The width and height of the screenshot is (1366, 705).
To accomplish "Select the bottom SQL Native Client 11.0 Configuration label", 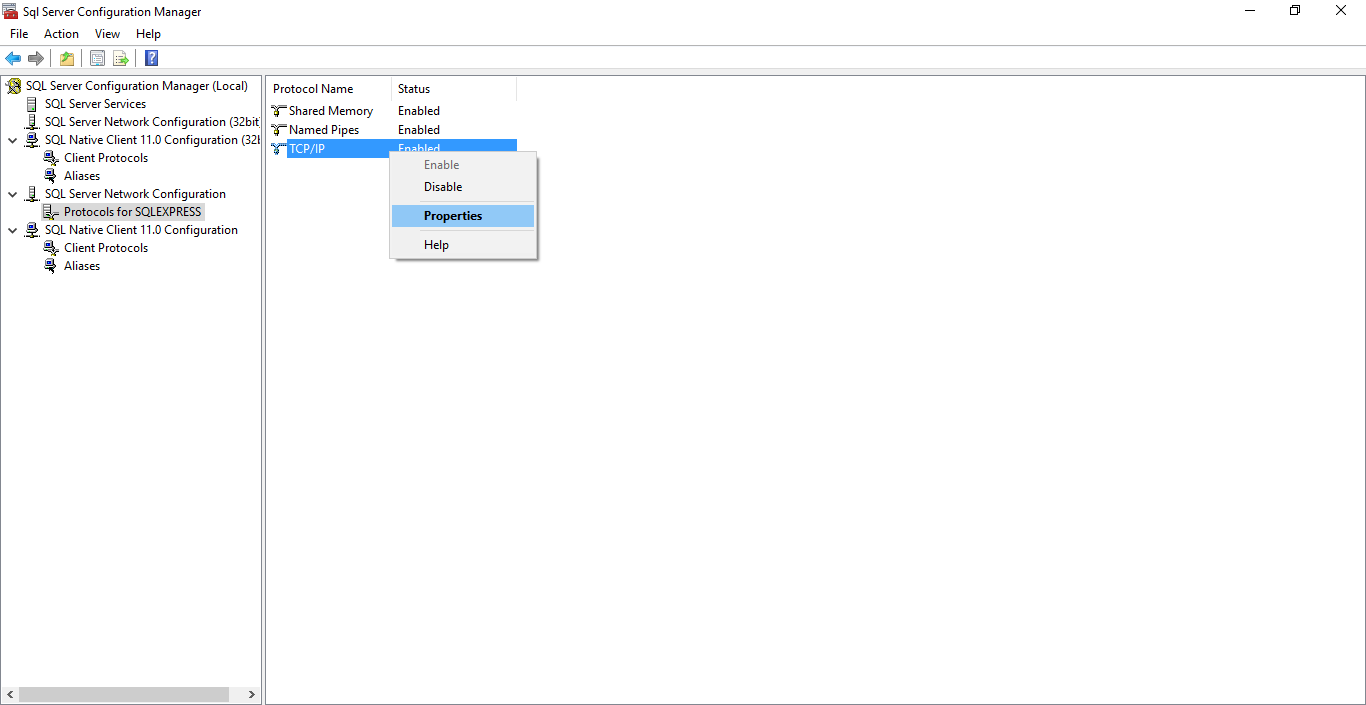I will 141,230.
